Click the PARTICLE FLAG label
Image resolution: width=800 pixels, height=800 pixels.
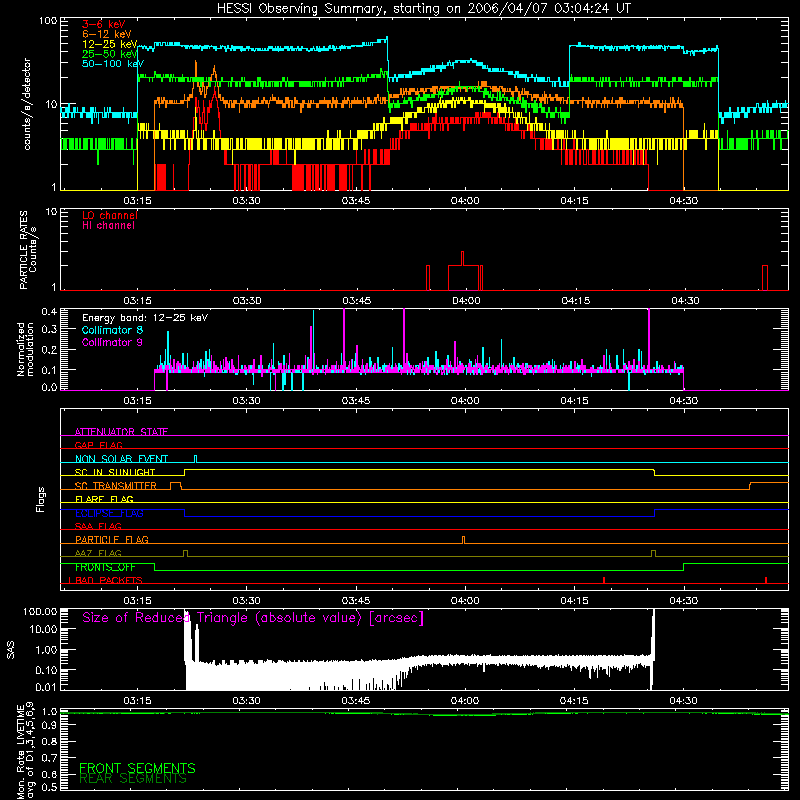click(112, 539)
